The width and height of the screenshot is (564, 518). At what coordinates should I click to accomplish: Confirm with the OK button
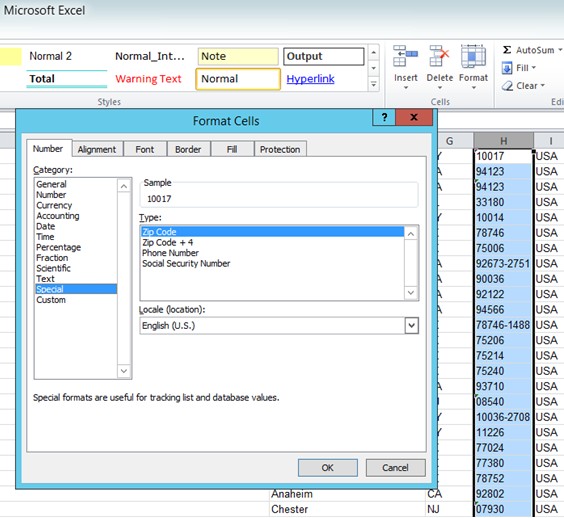click(328, 468)
